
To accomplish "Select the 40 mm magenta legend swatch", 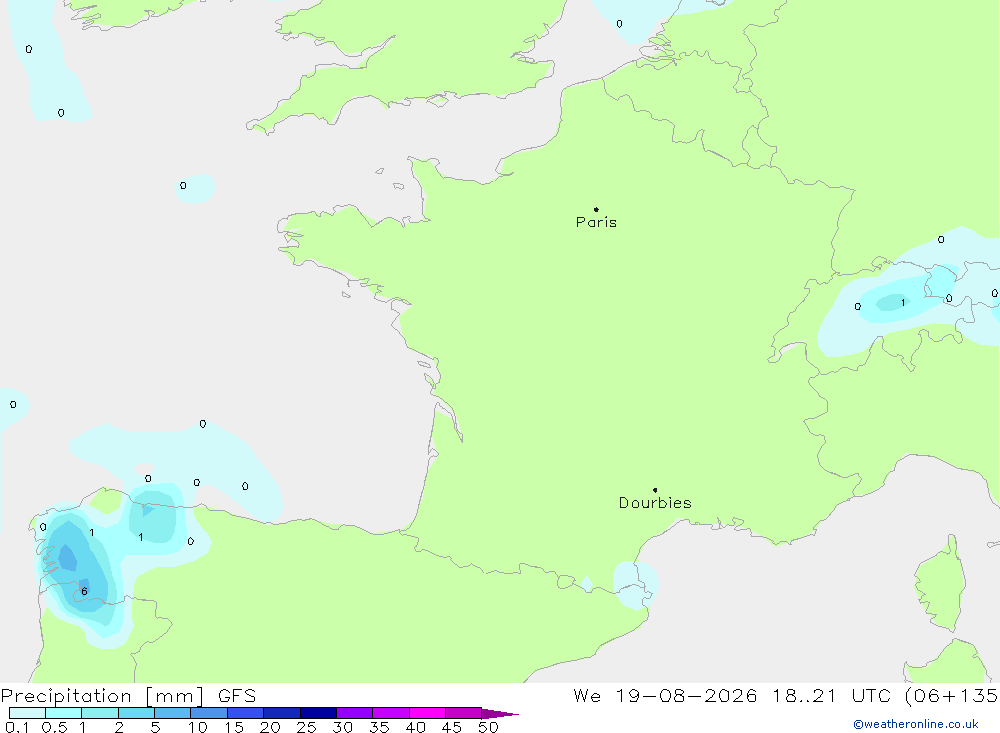I will click(x=427, y=713).
